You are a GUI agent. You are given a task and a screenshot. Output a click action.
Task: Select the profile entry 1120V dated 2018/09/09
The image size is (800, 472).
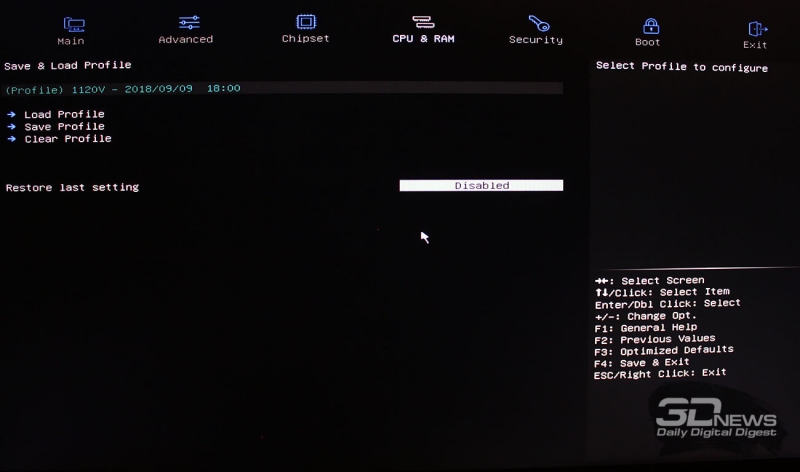(x=122, y=89)
